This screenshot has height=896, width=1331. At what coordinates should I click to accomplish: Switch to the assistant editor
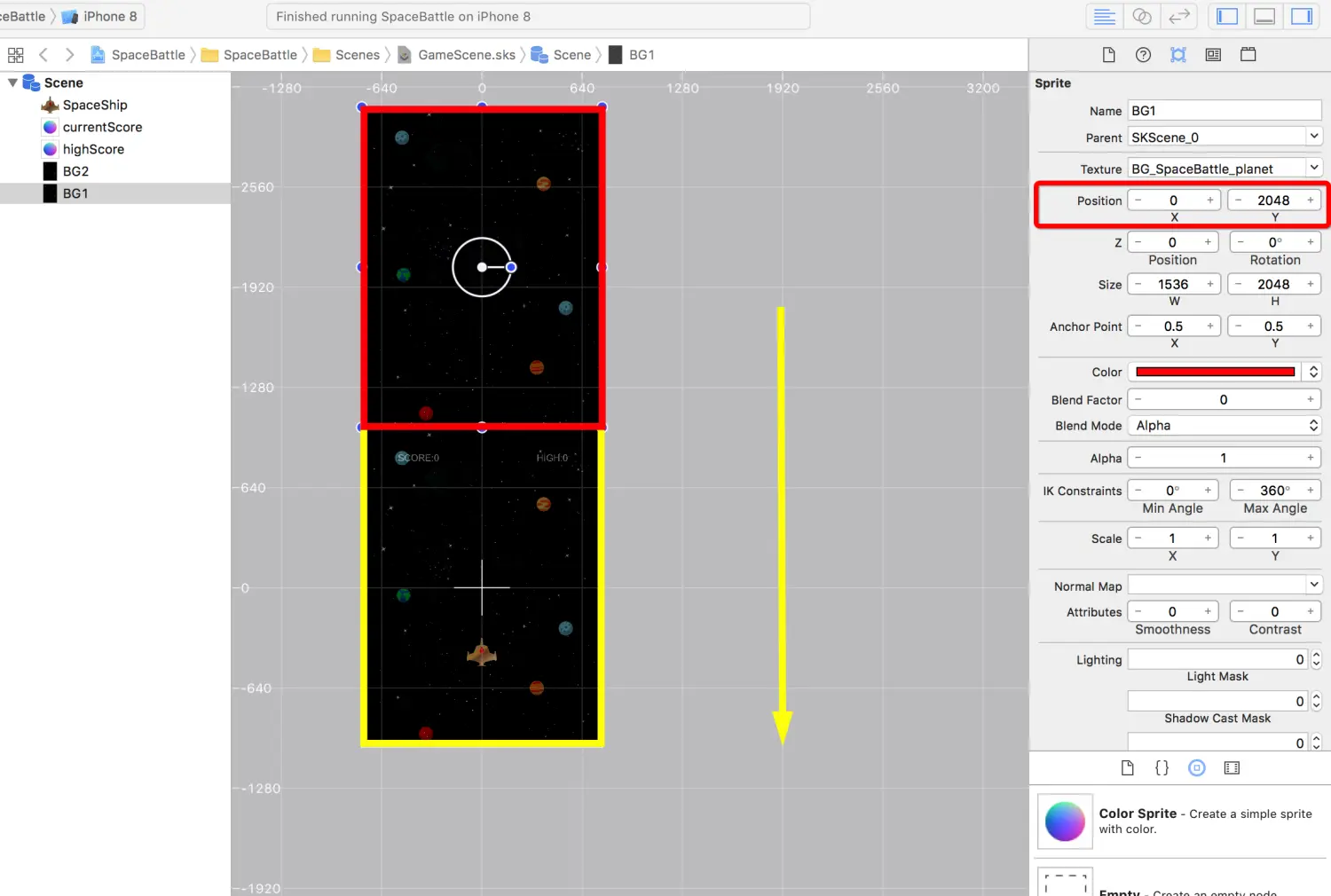(1142, 17)
